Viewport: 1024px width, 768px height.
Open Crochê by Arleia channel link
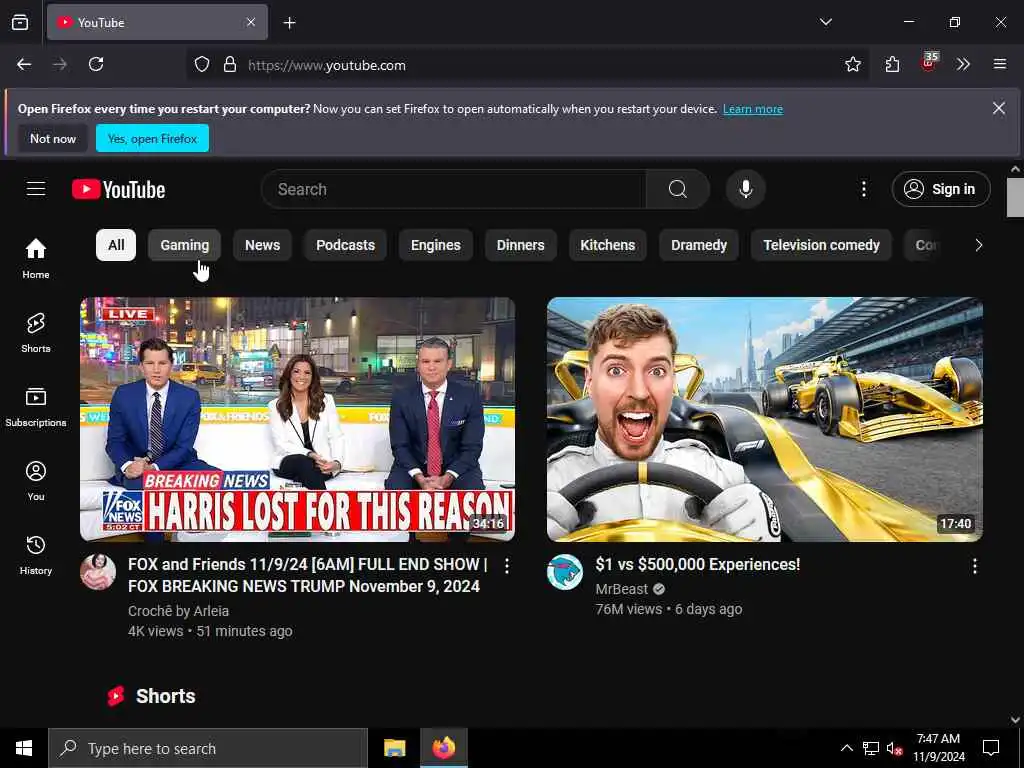[178, 611]
